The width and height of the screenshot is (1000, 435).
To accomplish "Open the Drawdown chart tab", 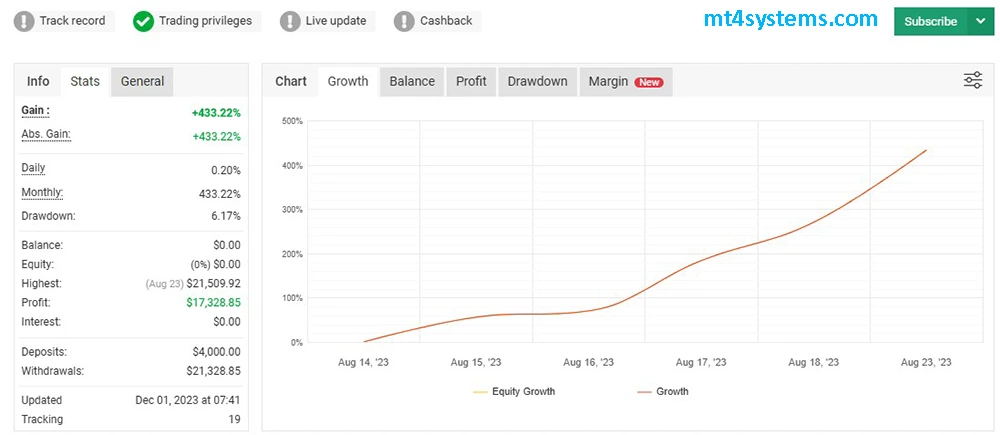I will coord(537,82).
